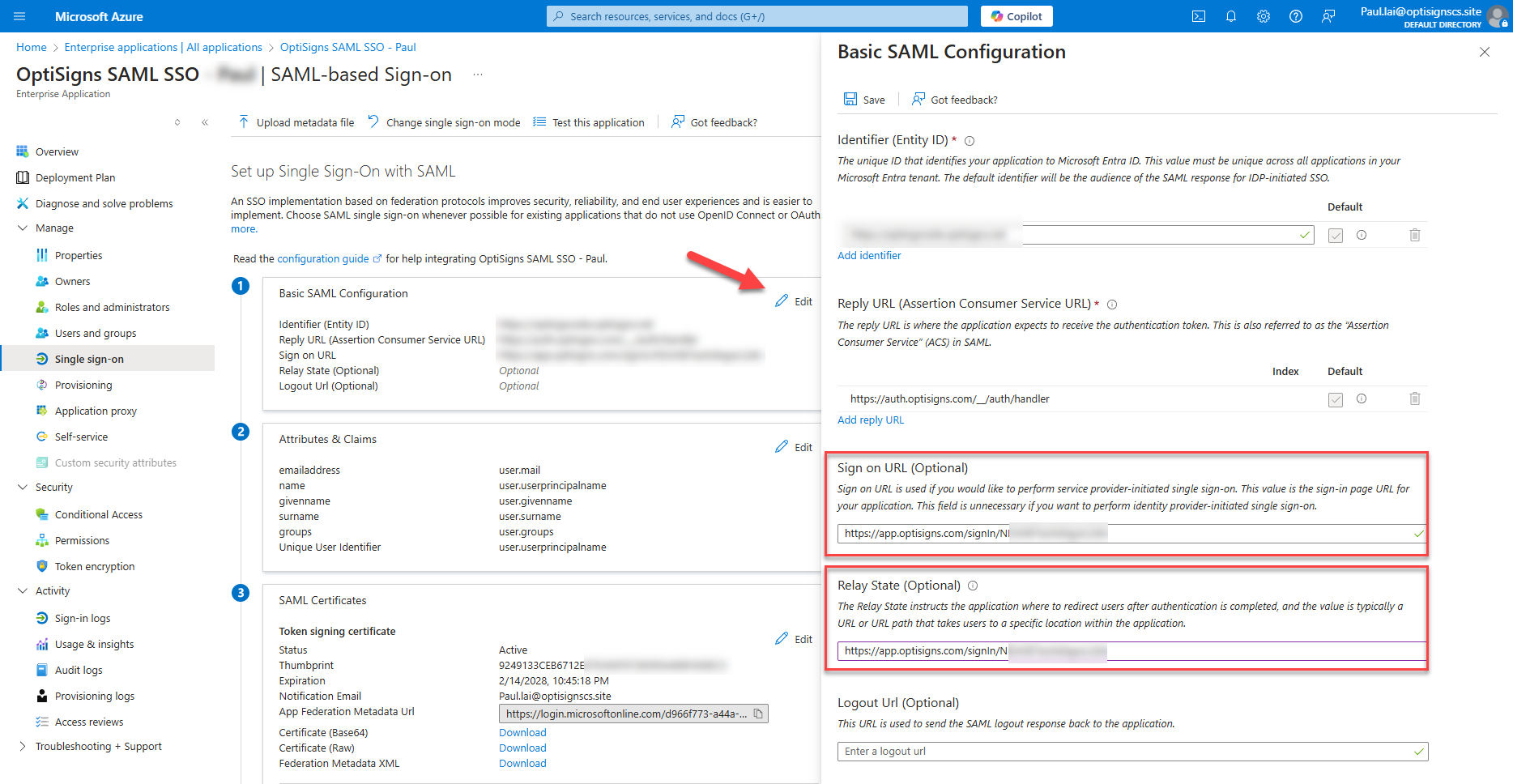The image size is (1513, 784).
Task: Open Deployment Plan in sidebar
Action: click(75, 177)
